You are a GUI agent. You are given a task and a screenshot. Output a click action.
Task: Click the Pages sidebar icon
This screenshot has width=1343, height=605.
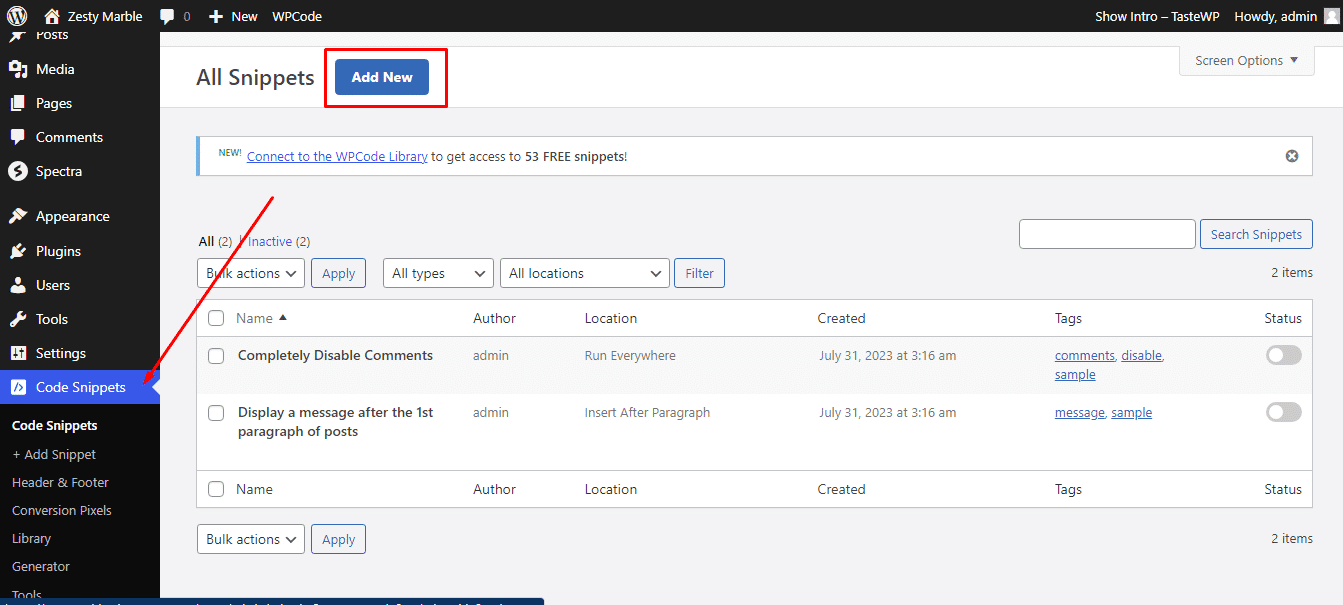coord(18,103)
